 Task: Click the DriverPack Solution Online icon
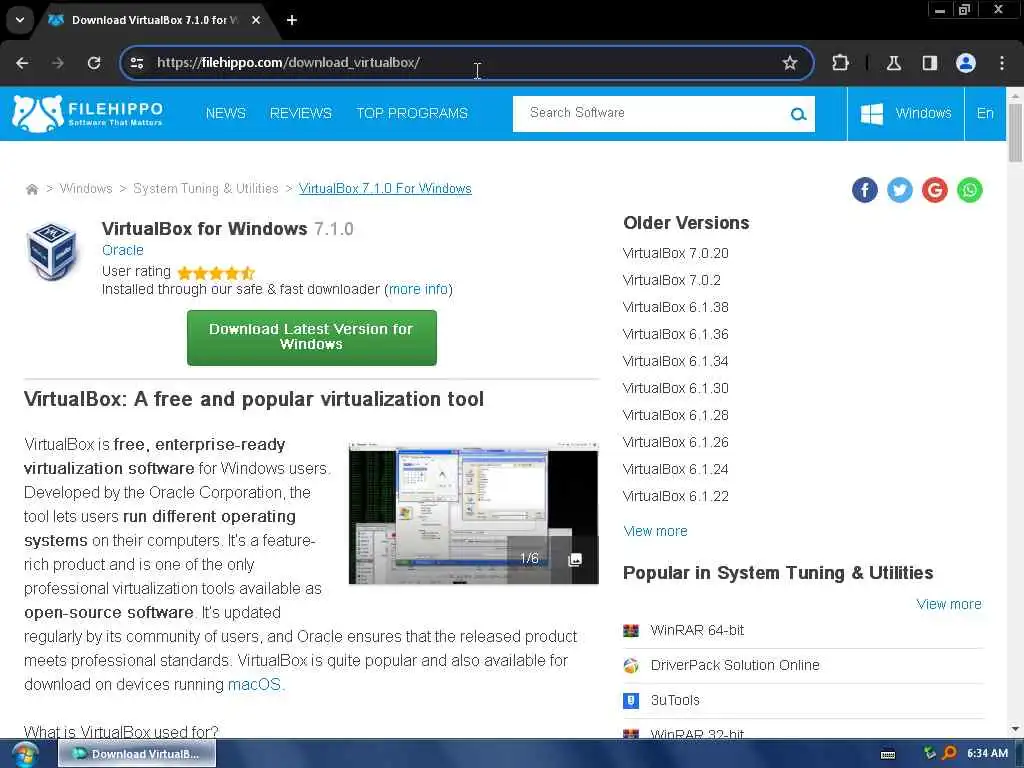(631, 665)
